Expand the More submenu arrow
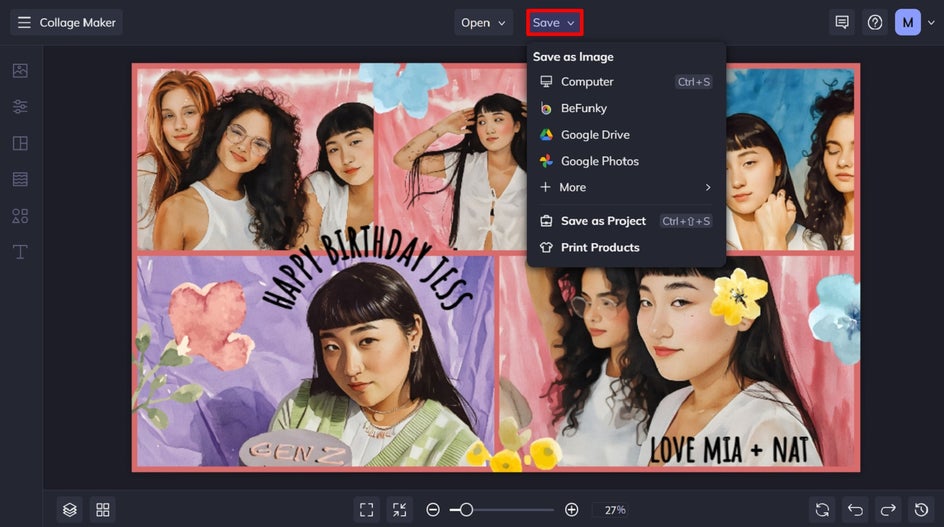The image size is (944, 527). tap(708, 187)
